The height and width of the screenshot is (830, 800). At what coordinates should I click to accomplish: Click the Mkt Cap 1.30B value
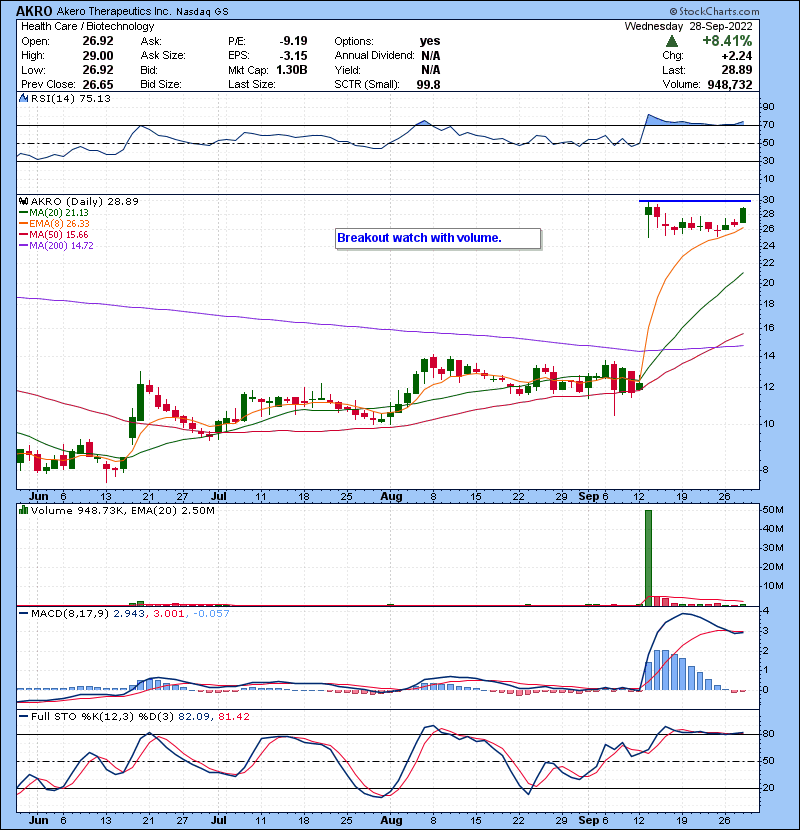(x=292, y=70)
